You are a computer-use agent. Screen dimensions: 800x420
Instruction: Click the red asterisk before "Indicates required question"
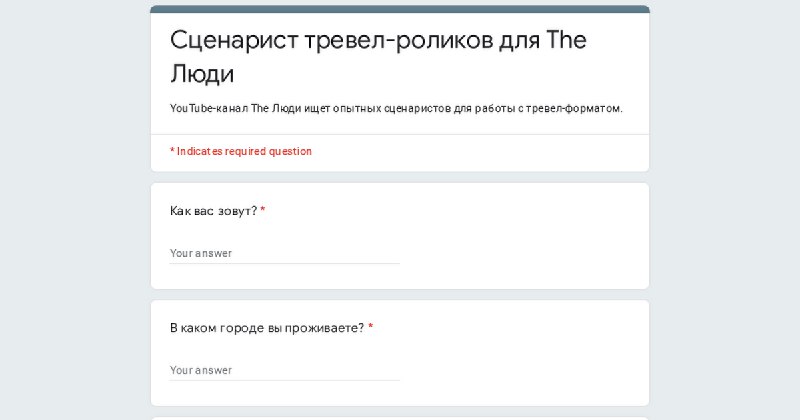[x=172, y=151]
